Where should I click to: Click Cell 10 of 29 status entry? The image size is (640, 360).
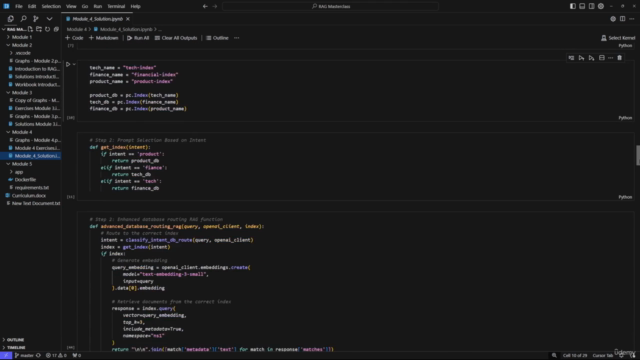coord(575,356)
